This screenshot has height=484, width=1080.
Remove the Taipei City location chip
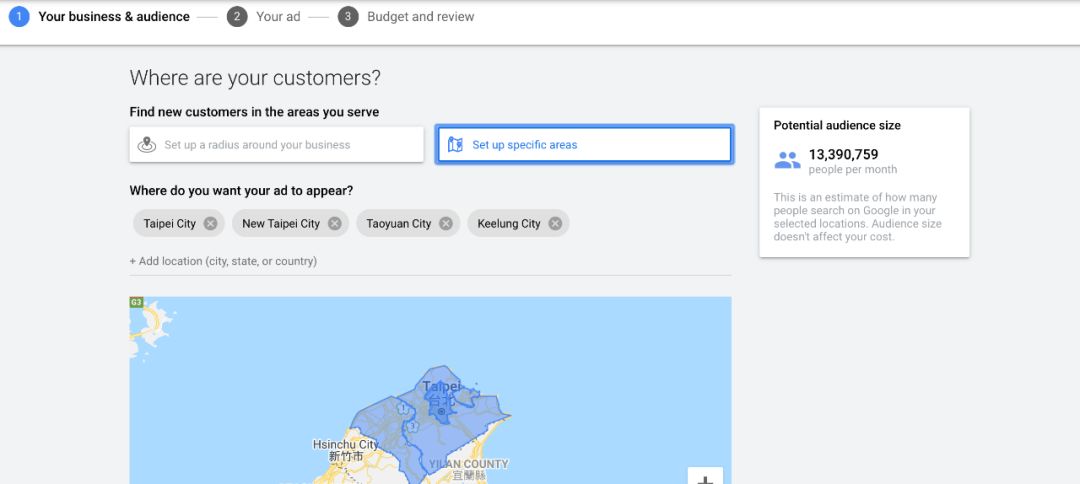[x=211, y=223]
